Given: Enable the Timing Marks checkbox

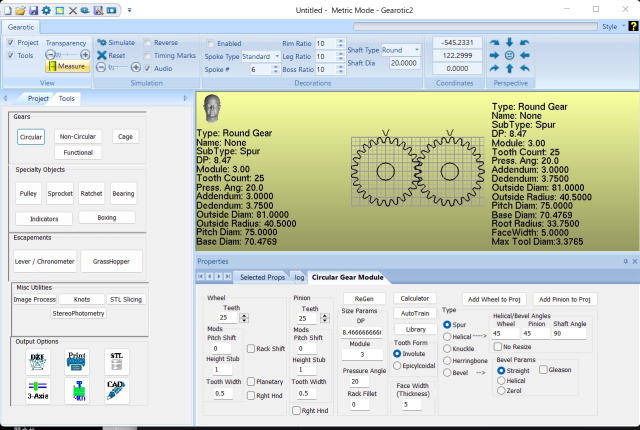Looking at the screenshot, I should (148, 56).
